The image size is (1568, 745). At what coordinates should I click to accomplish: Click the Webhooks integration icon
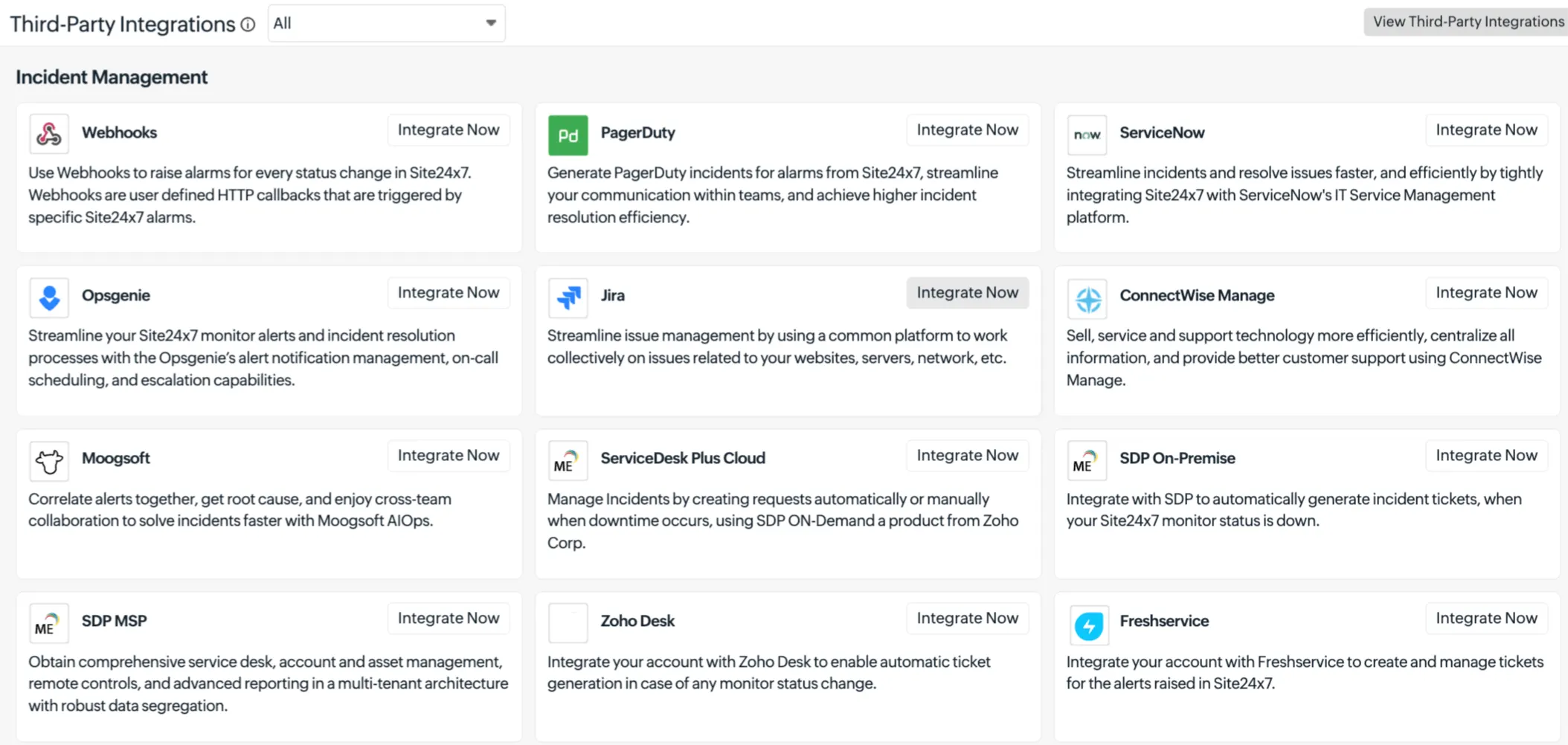[x=49, y=134]
